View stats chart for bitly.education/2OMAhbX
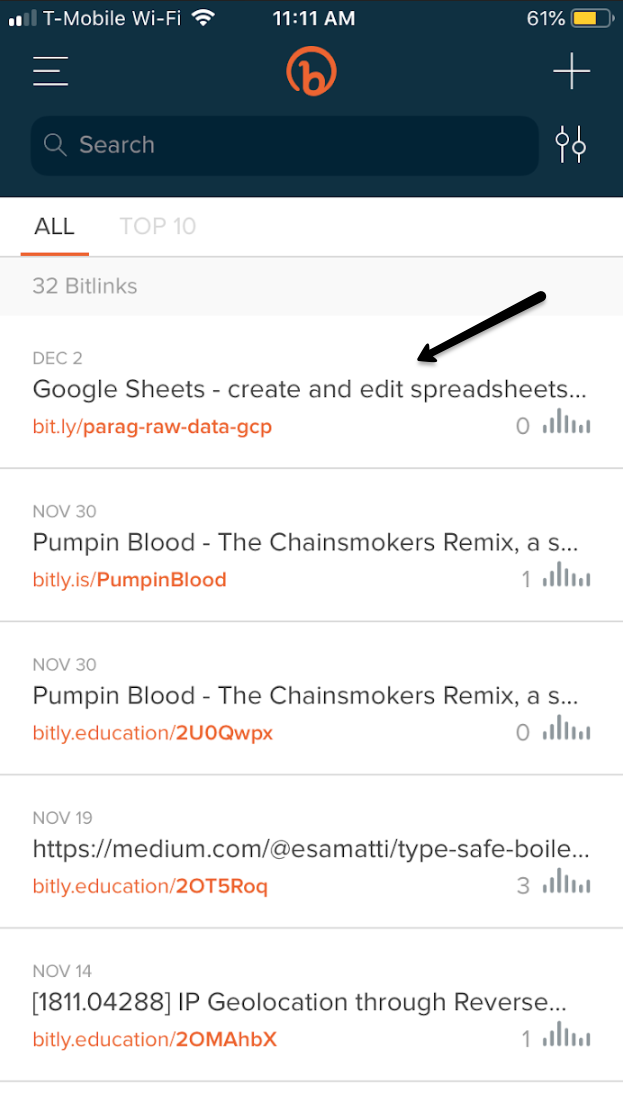The height and width of the screenshot is (1106, 623). pos(567,1033)
